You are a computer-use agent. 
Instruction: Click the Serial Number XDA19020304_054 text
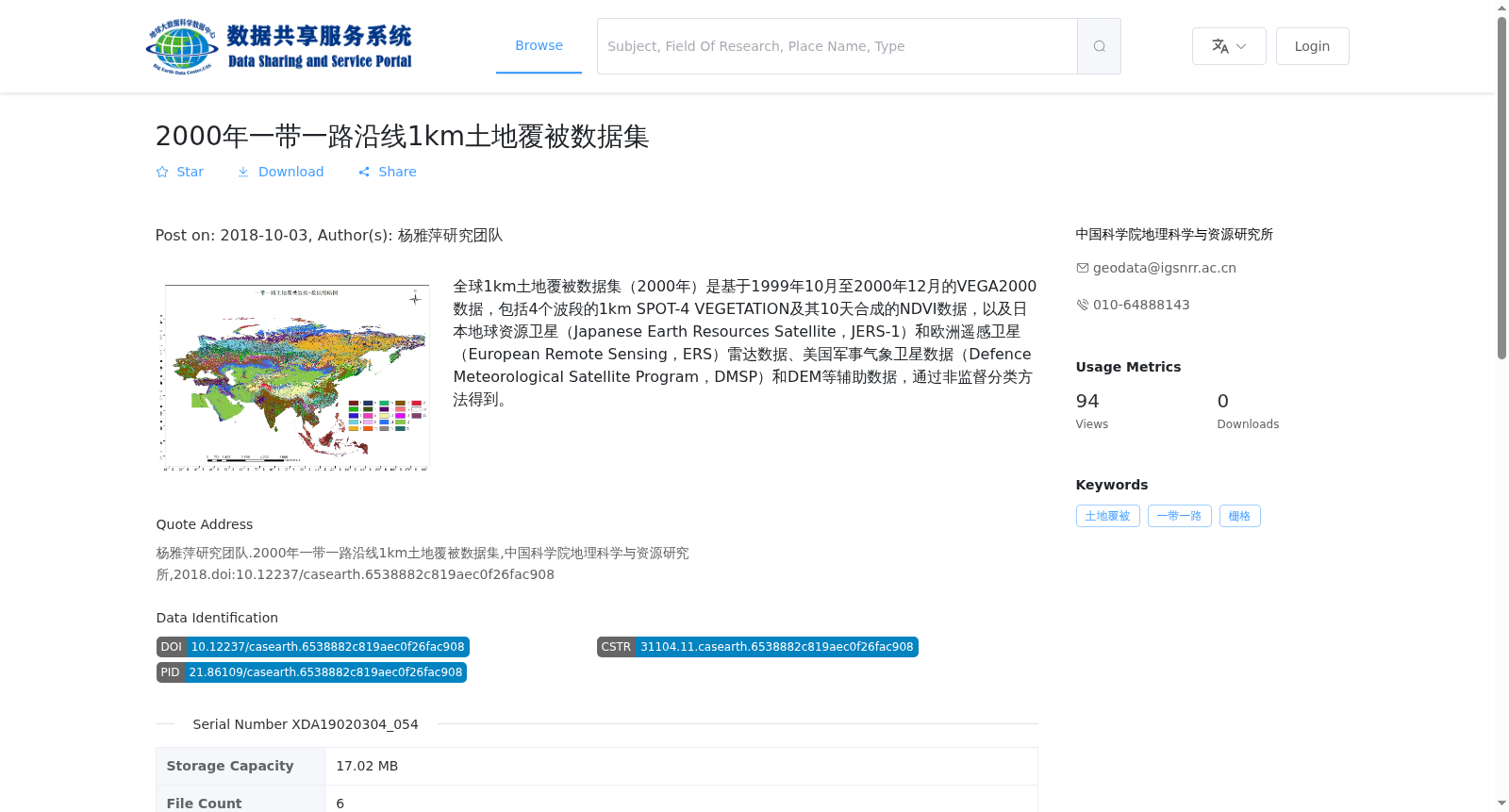point(306,724)
